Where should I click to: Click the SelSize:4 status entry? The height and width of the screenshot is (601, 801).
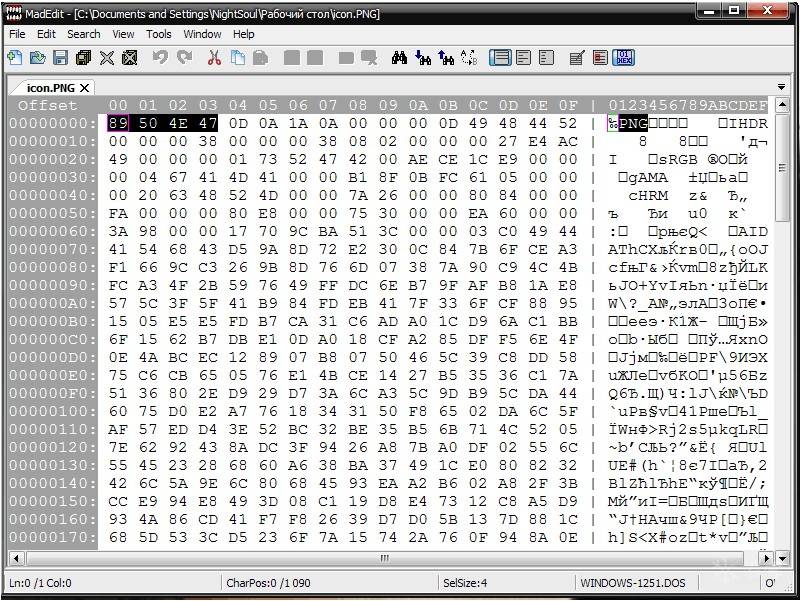(465, 583)
